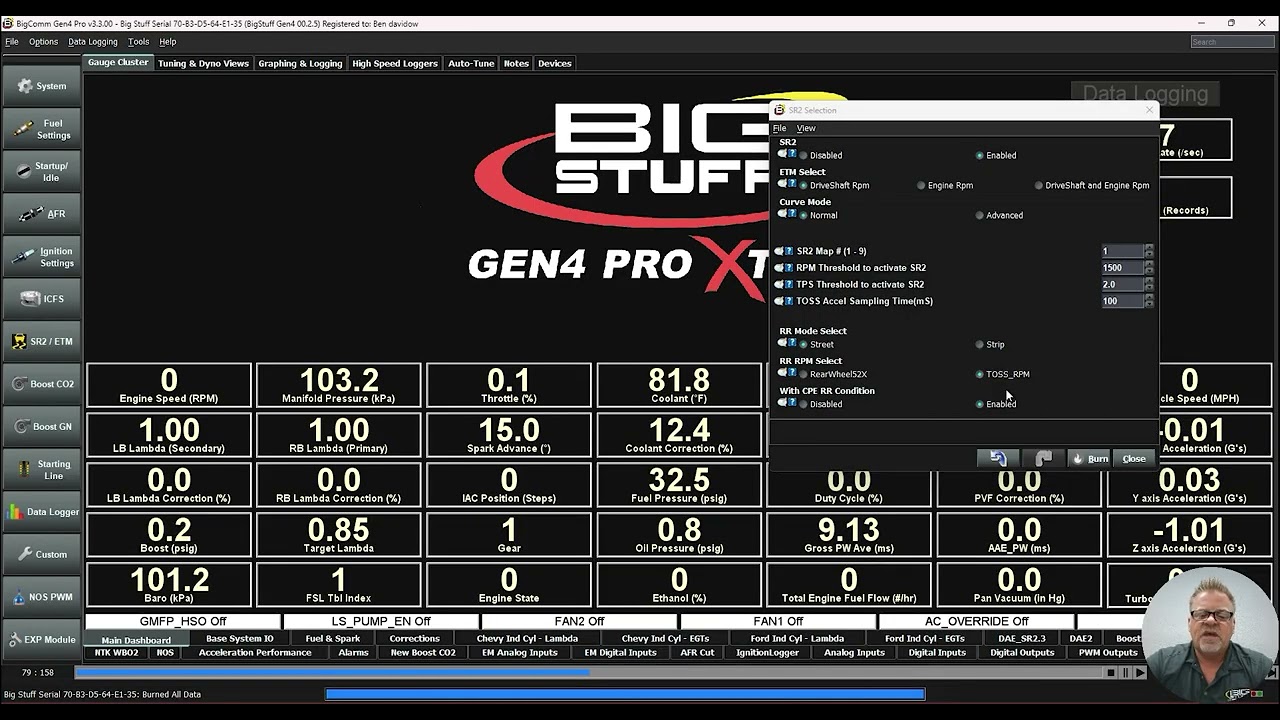This screenshot has width=1280, height=720.
Task: Click the pause button in the playback bar
Action: click(1125, 673)
